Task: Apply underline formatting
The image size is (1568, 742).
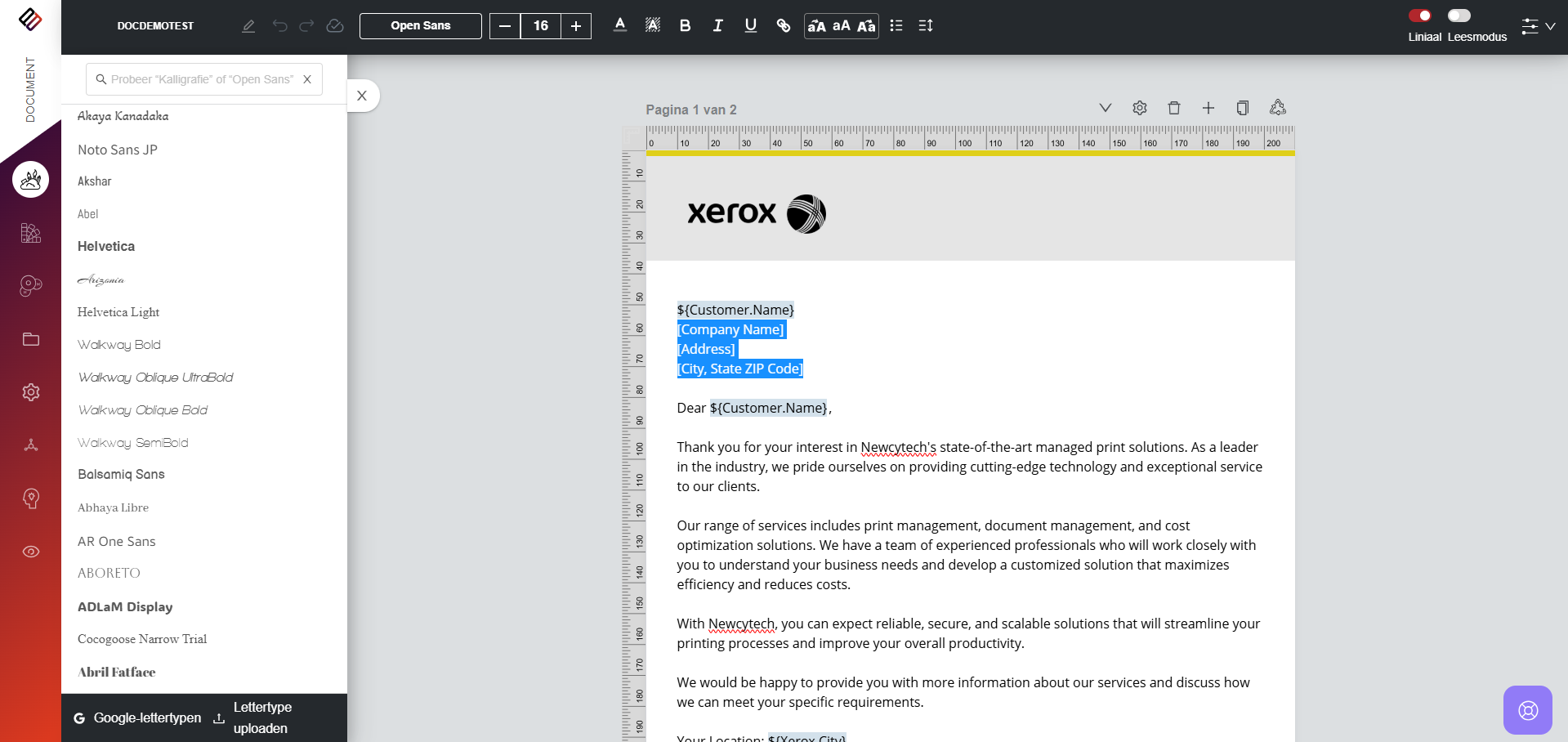Action: point(750,26)
